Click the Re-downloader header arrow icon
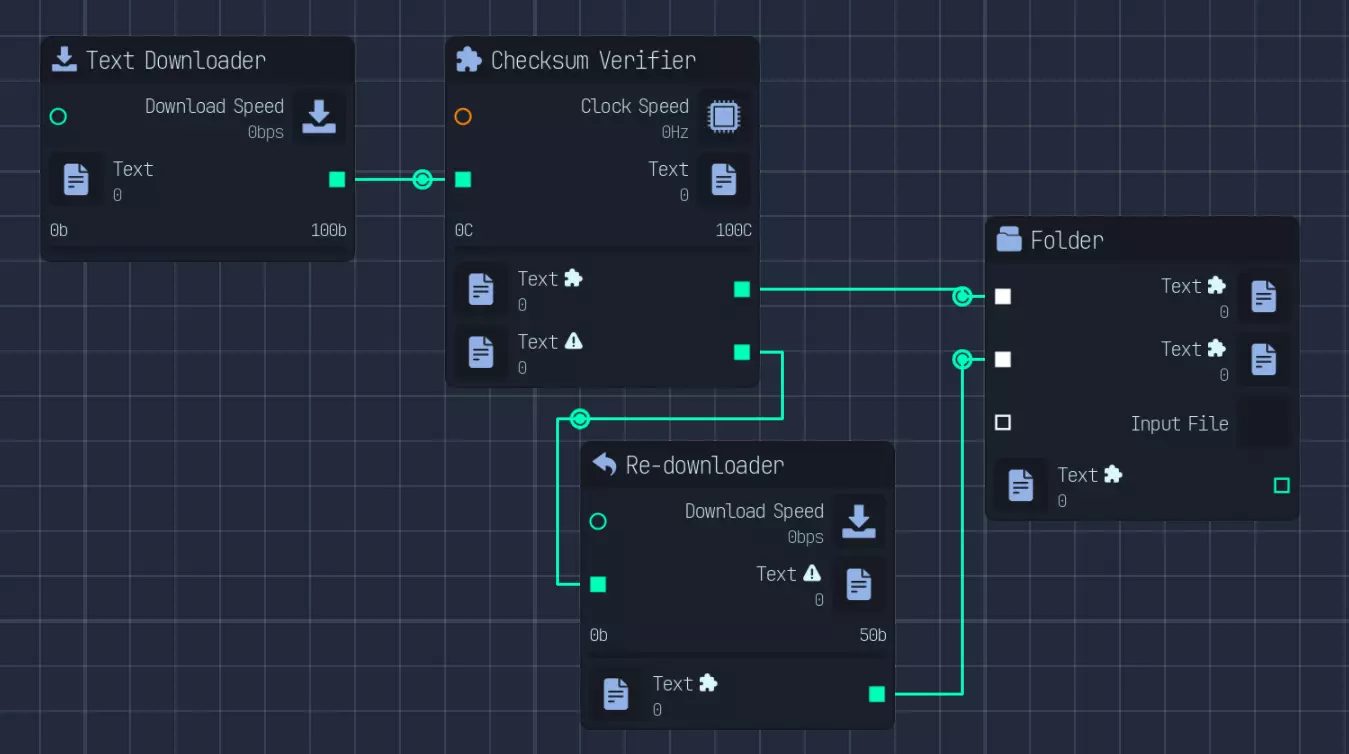 coord(604,464)
